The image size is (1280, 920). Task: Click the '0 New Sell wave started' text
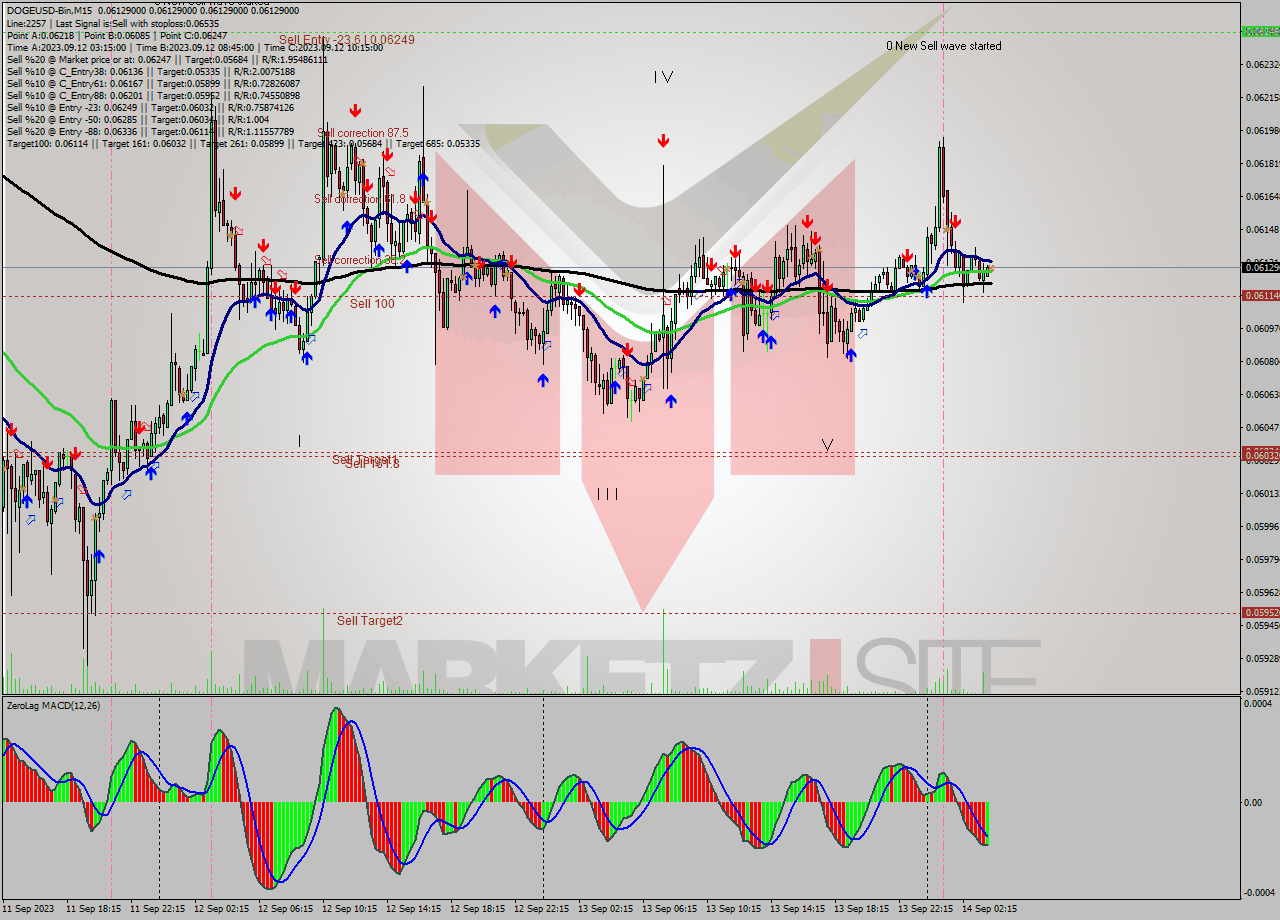click(x=943, y=46)
